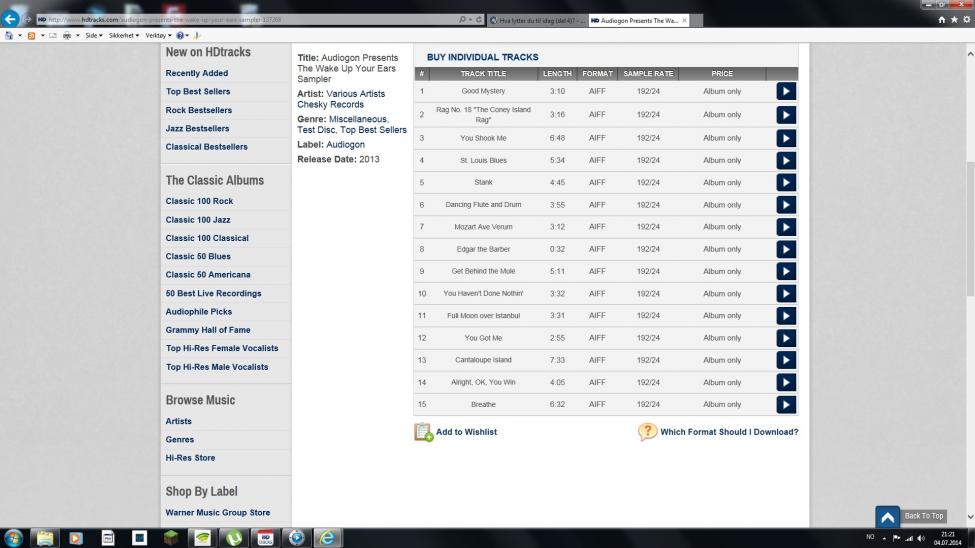Image resolution: width=975 pixels, height=548 pixels.
Task: Switch to the Hva lytter du til tab
Action: pos(537,21)
